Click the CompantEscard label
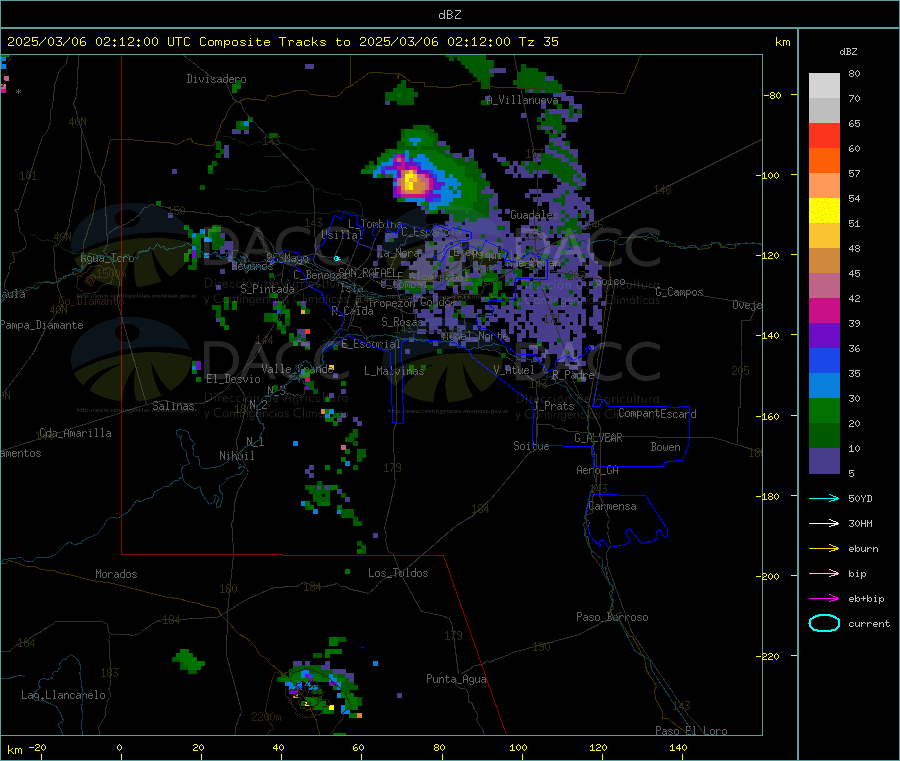The height and width of the screenshot is (761, 900). tap(657, 414)
